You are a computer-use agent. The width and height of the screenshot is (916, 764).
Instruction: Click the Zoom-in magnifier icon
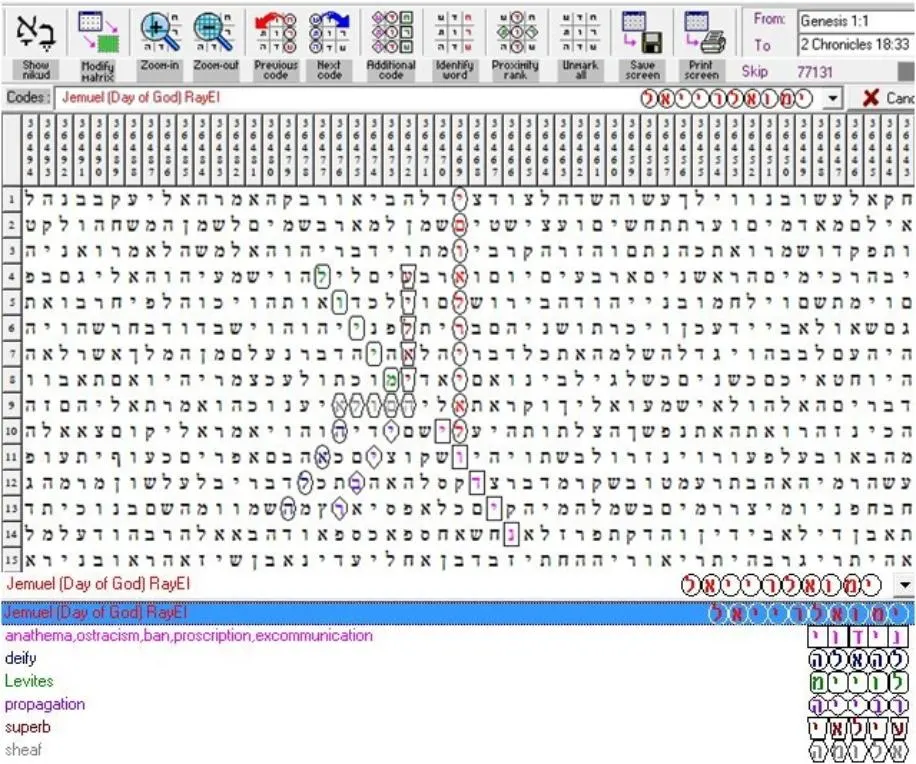[x=159, y=33]
